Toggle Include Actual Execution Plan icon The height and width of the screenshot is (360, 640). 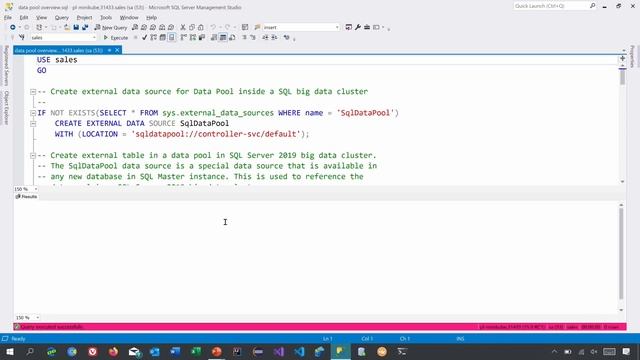(x=184, y=38)
